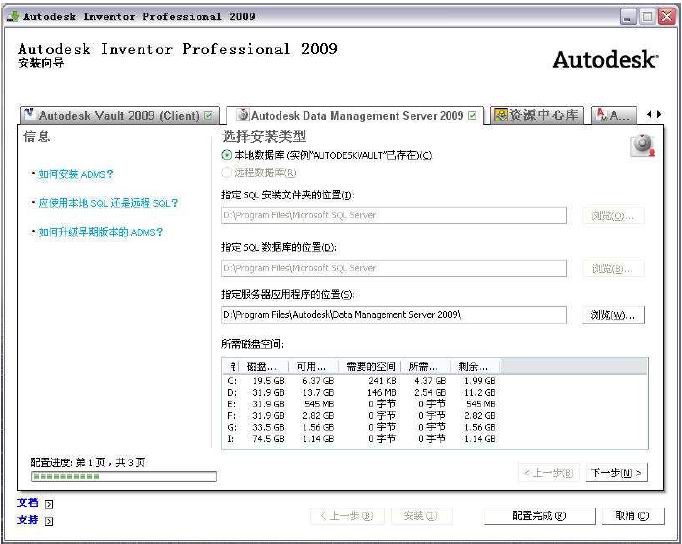Select the C: drive row

tap(361, 381)
